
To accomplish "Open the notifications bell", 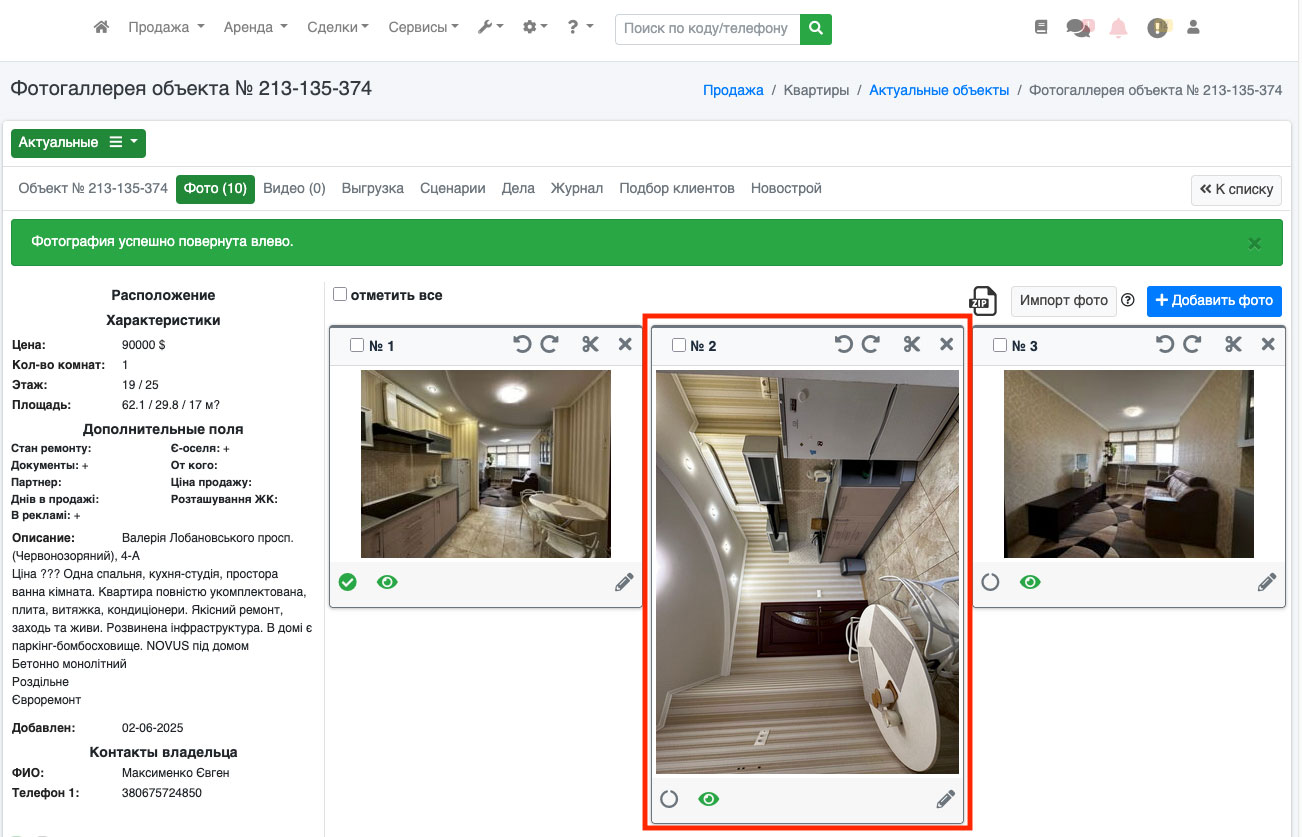I will pos(1118,28).
